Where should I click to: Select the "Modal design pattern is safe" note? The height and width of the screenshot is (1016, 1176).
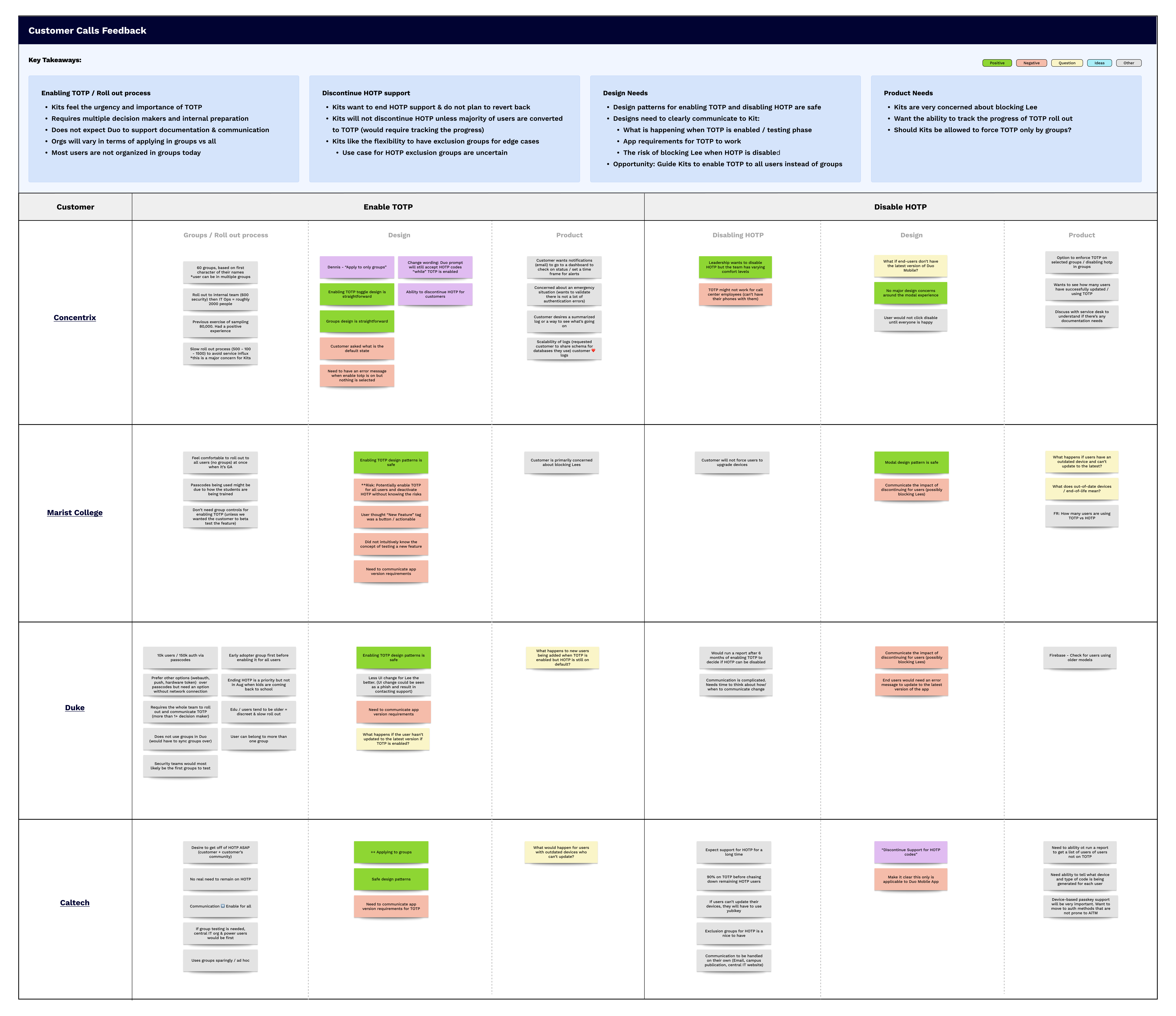(x=911, y=462)
